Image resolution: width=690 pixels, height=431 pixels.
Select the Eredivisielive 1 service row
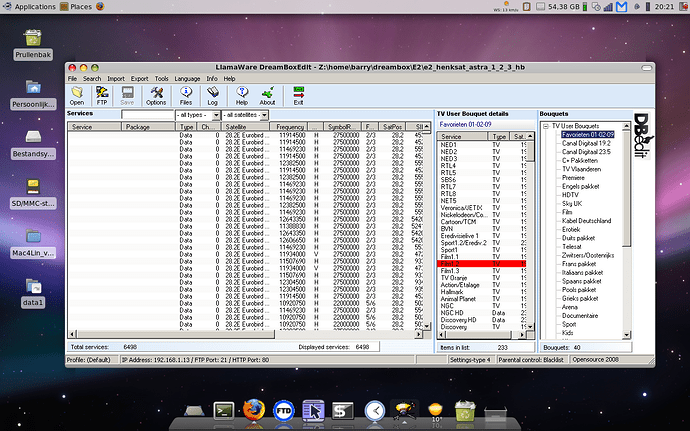pos(482,236)
